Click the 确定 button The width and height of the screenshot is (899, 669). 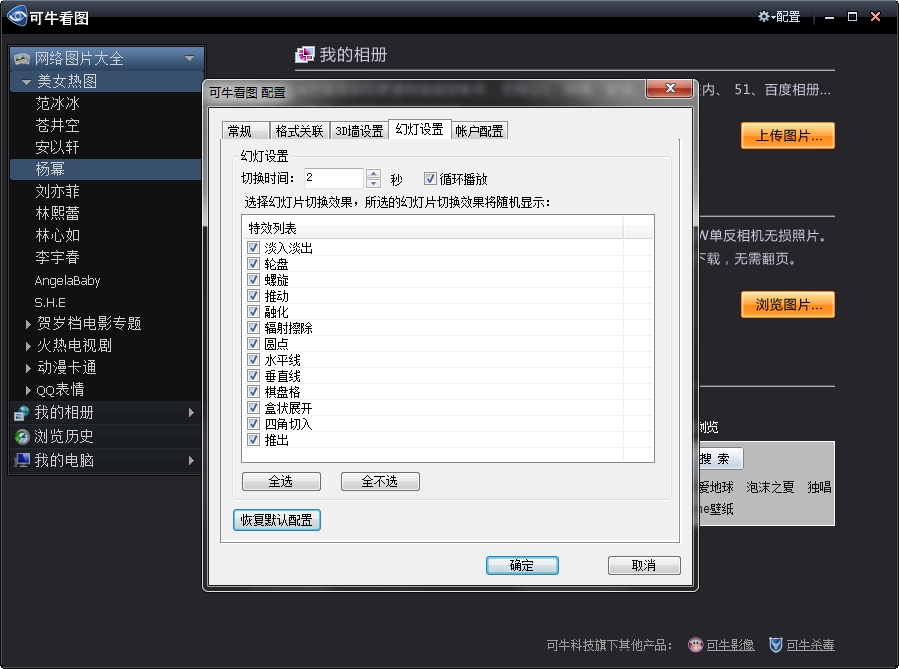(521, 565)
